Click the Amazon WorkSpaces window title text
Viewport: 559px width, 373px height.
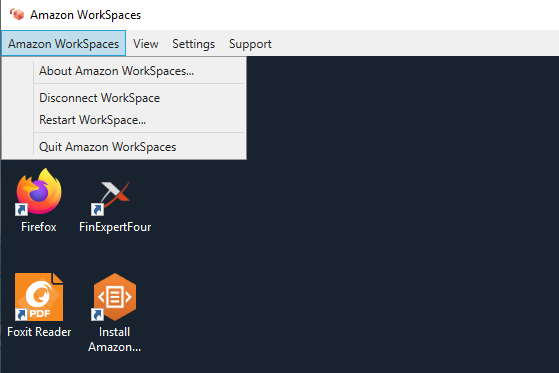coord(86,15)
